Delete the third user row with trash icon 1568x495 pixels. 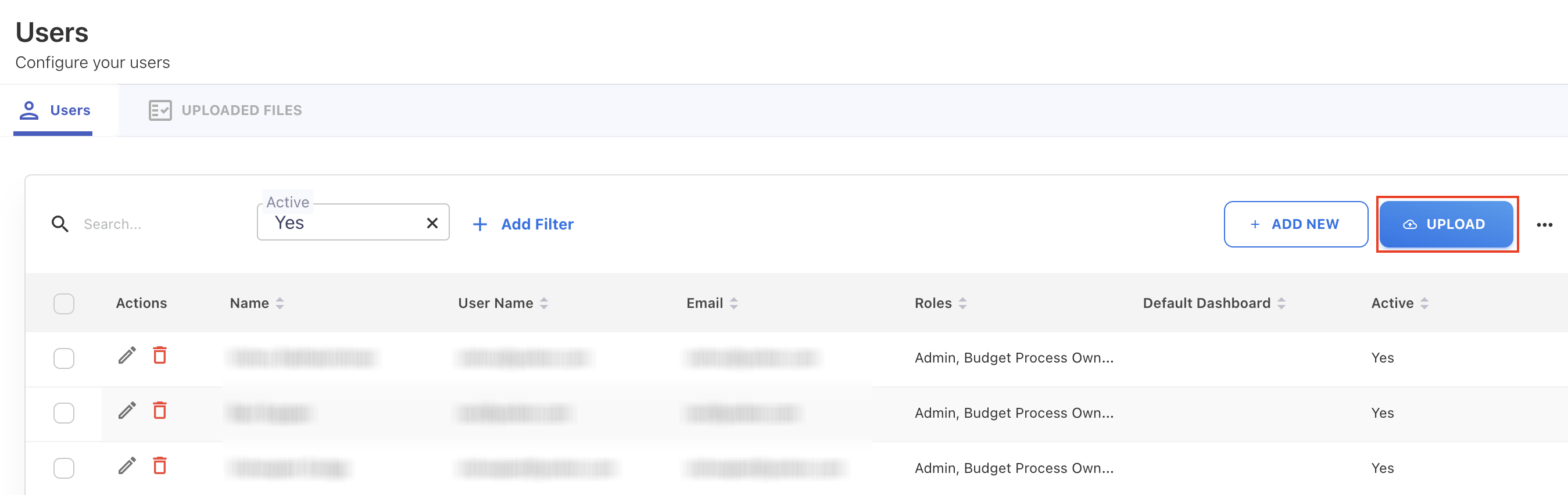[x=160, y=466]
